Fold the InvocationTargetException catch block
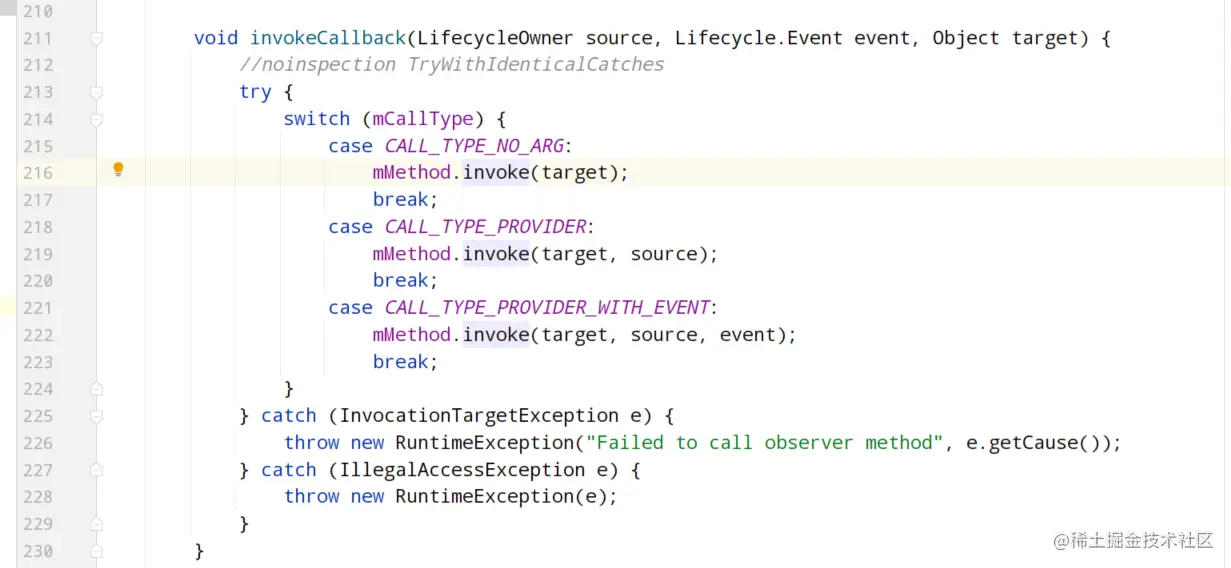This screenshot has width=1231, height=568. [97, 415]
